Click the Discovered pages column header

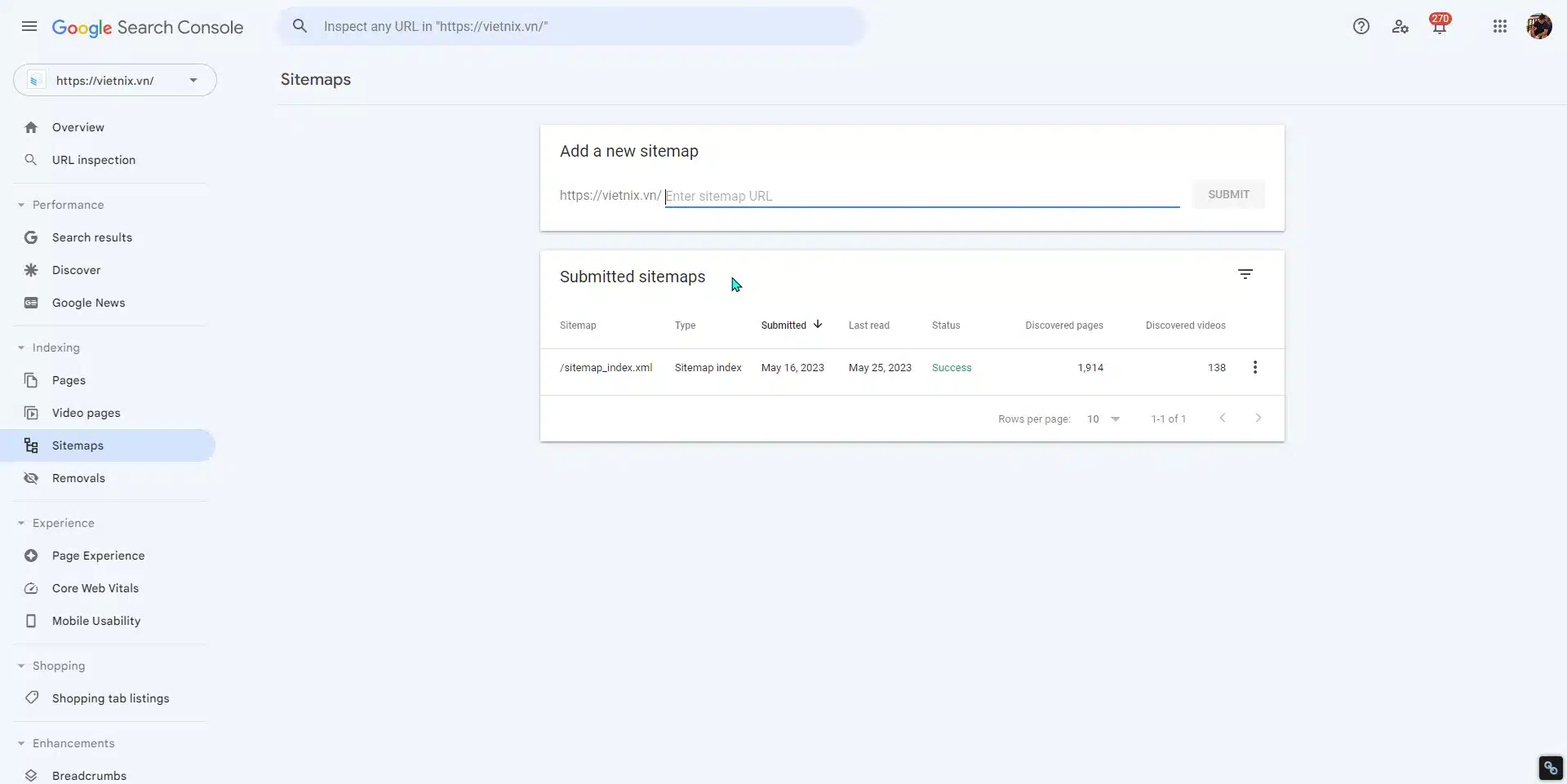pos(1064,326)
